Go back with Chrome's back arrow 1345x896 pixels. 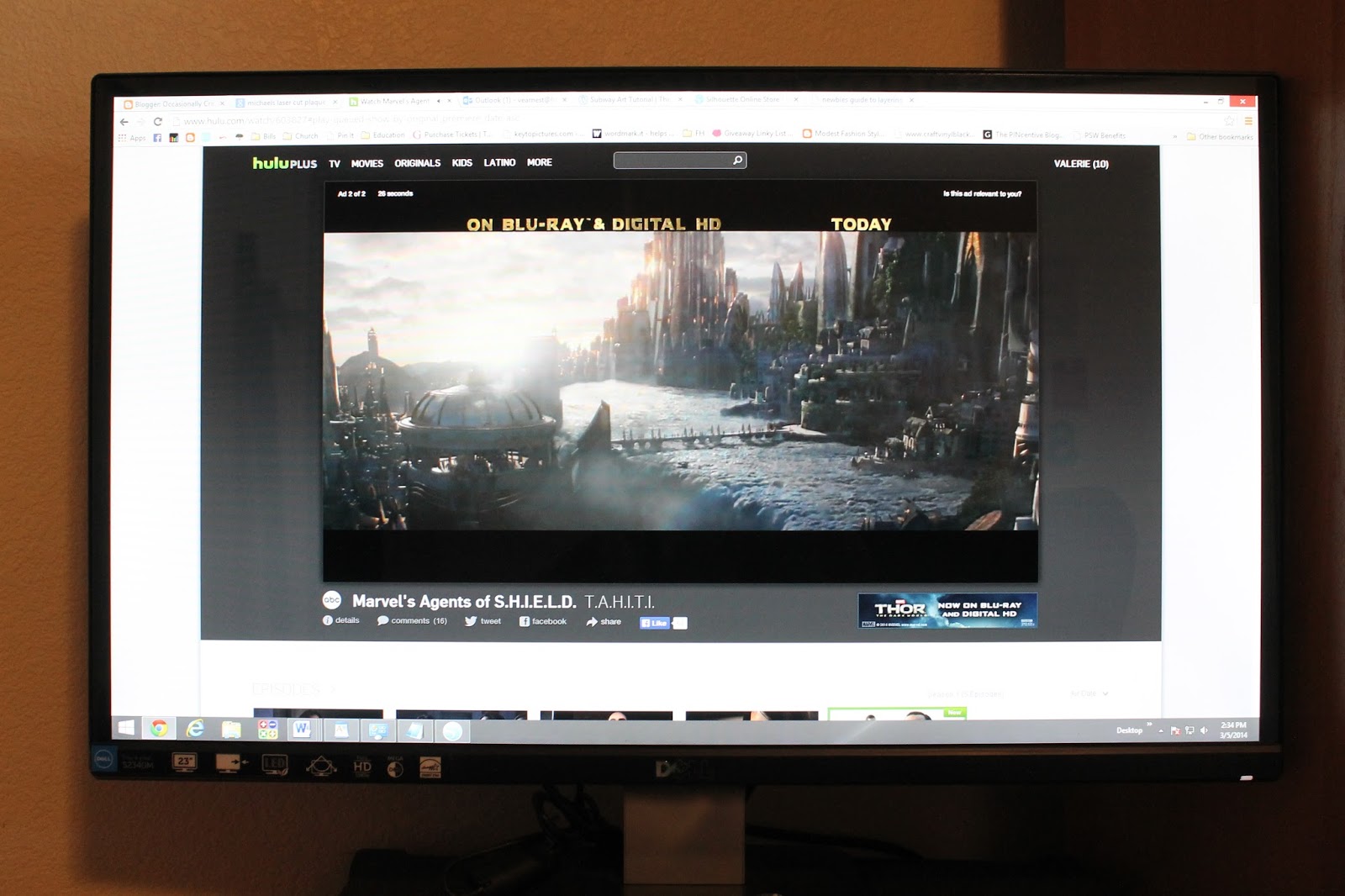pyautogui.click(x=124, y=121)
